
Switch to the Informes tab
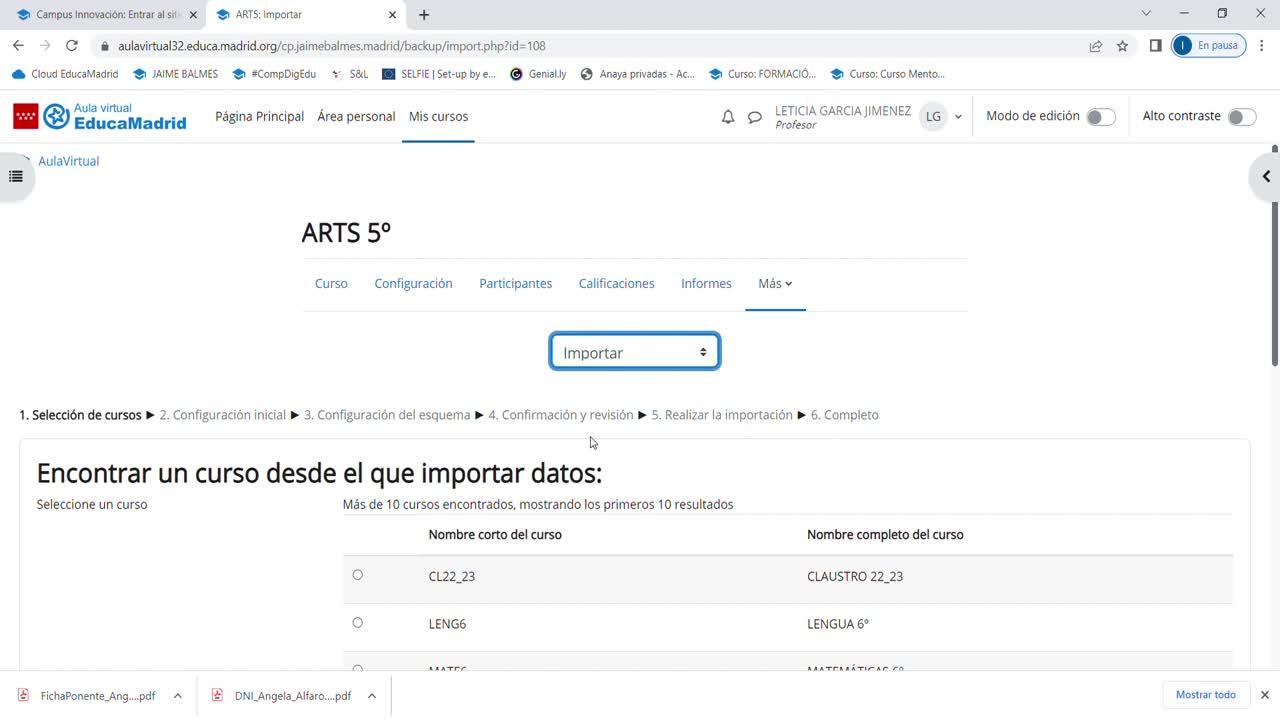706,284
